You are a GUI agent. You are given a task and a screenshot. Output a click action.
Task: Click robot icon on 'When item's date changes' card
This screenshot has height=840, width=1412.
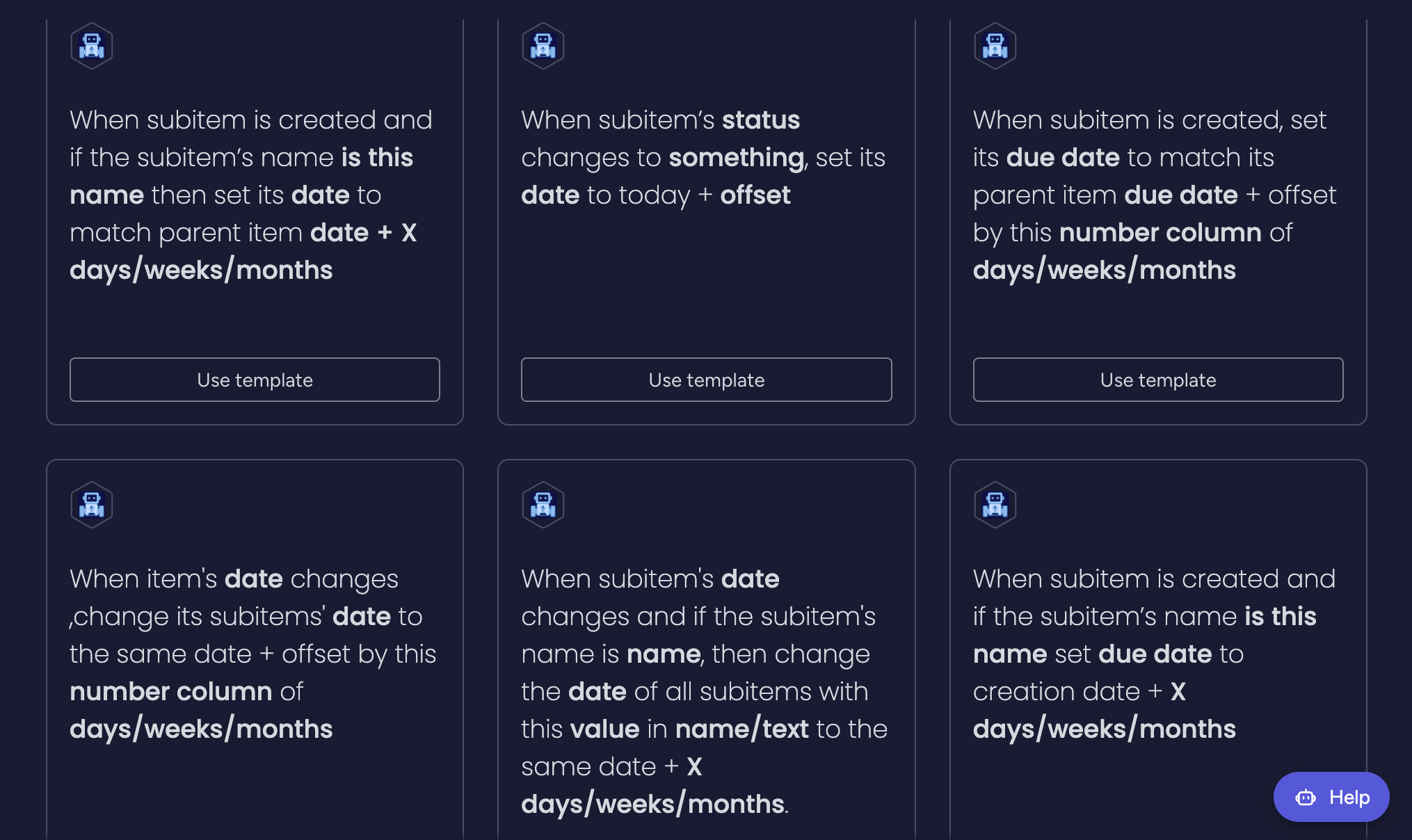91,505
